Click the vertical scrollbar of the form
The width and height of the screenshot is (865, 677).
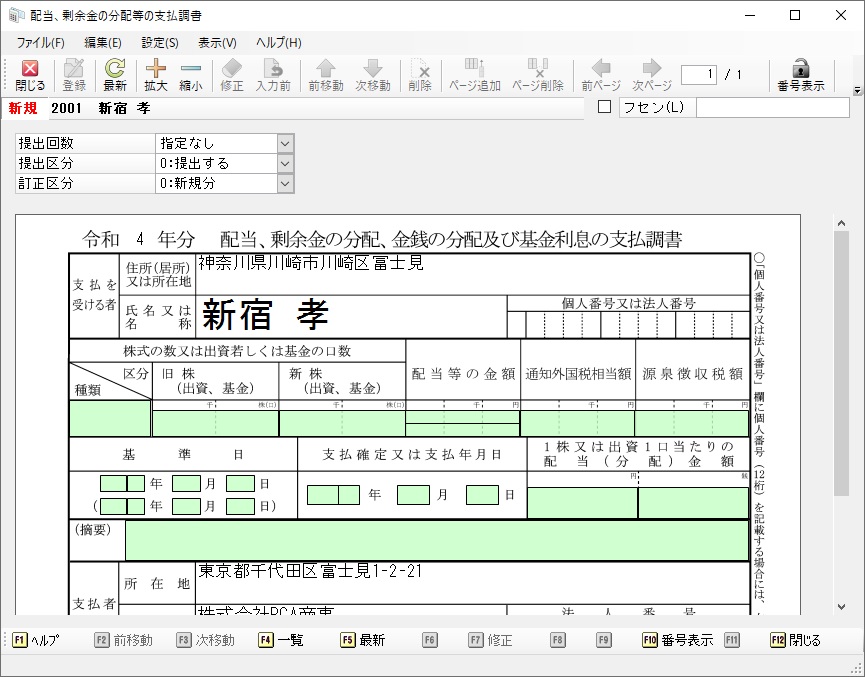[841, 400]
